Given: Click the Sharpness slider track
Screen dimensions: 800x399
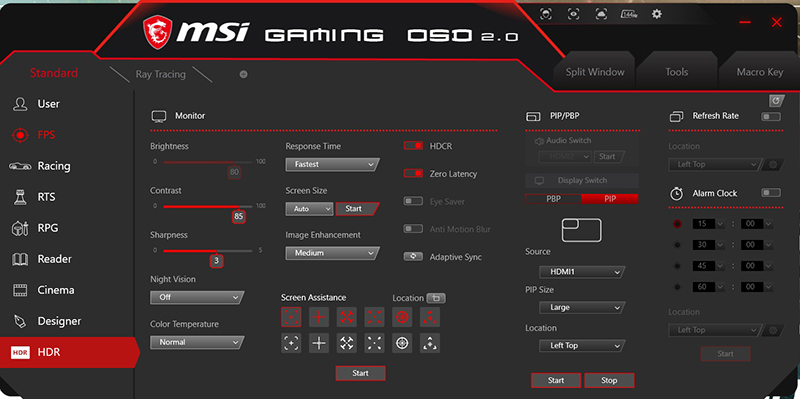Looking at the screenshot, I should point(208,251).
